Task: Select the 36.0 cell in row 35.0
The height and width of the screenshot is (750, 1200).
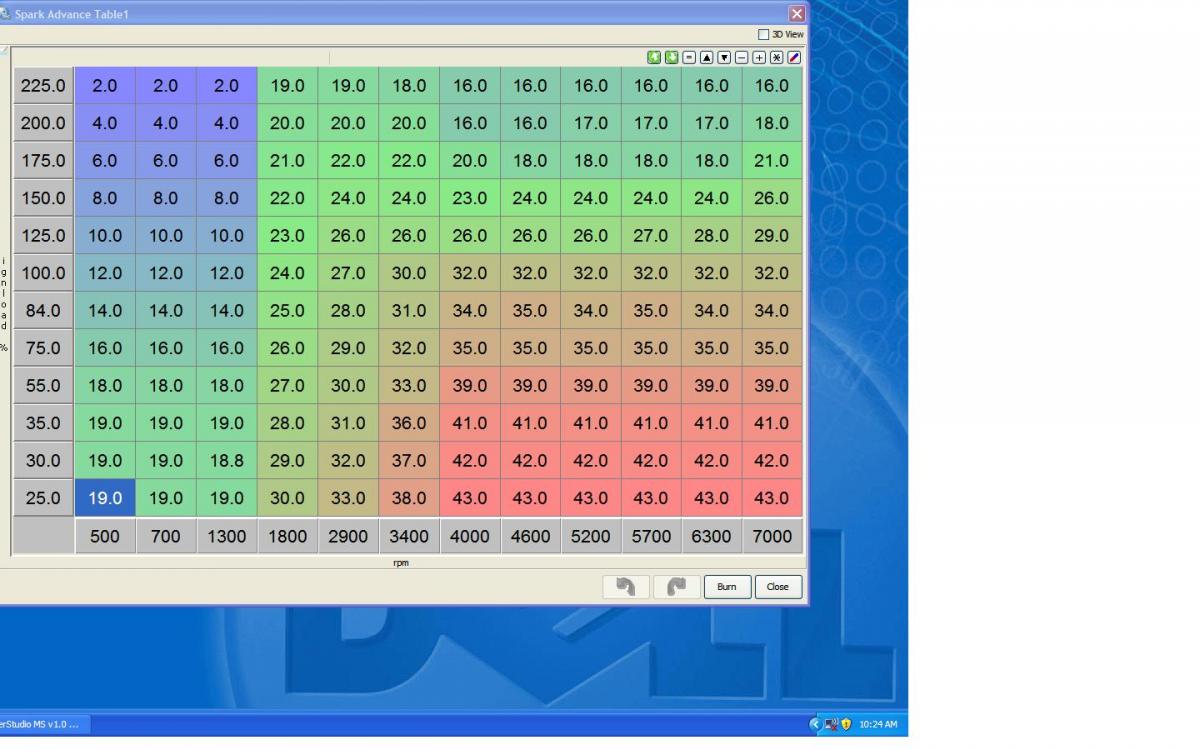Action: coord(409,423)
